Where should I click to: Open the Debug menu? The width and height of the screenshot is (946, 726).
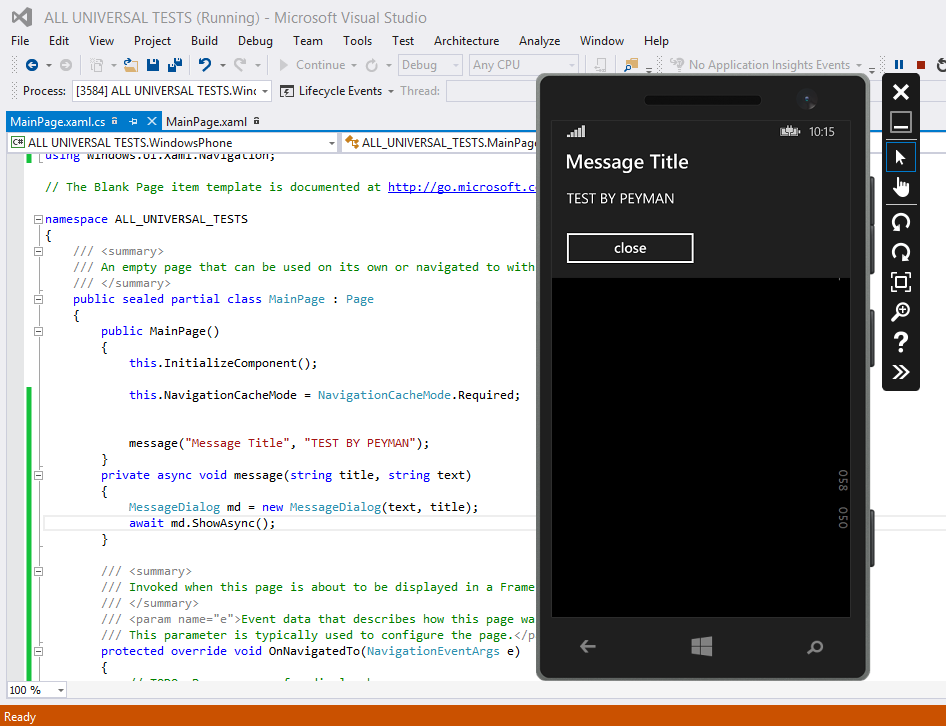click(x=255, y=40)
